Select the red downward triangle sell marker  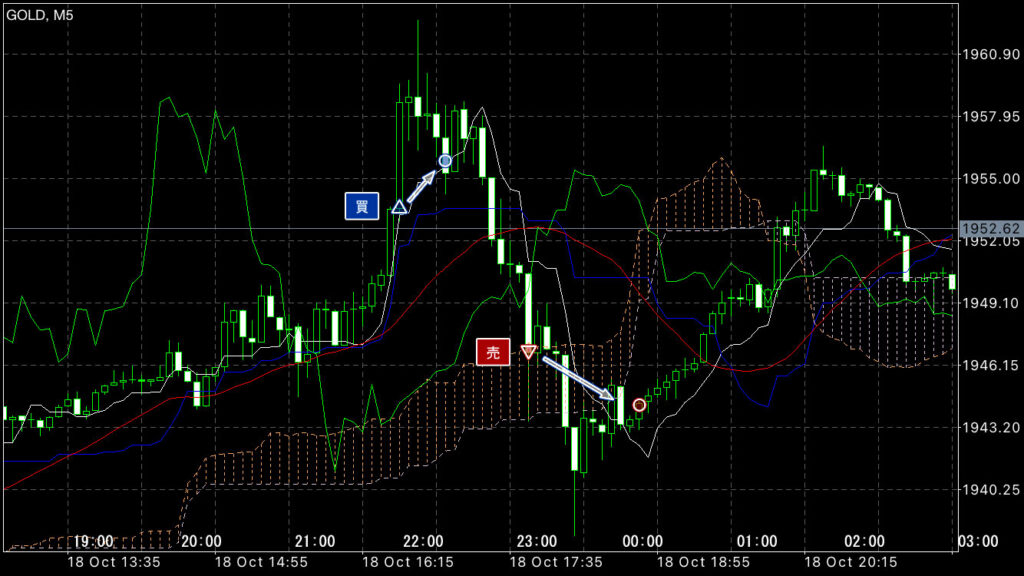pos(528,352)
